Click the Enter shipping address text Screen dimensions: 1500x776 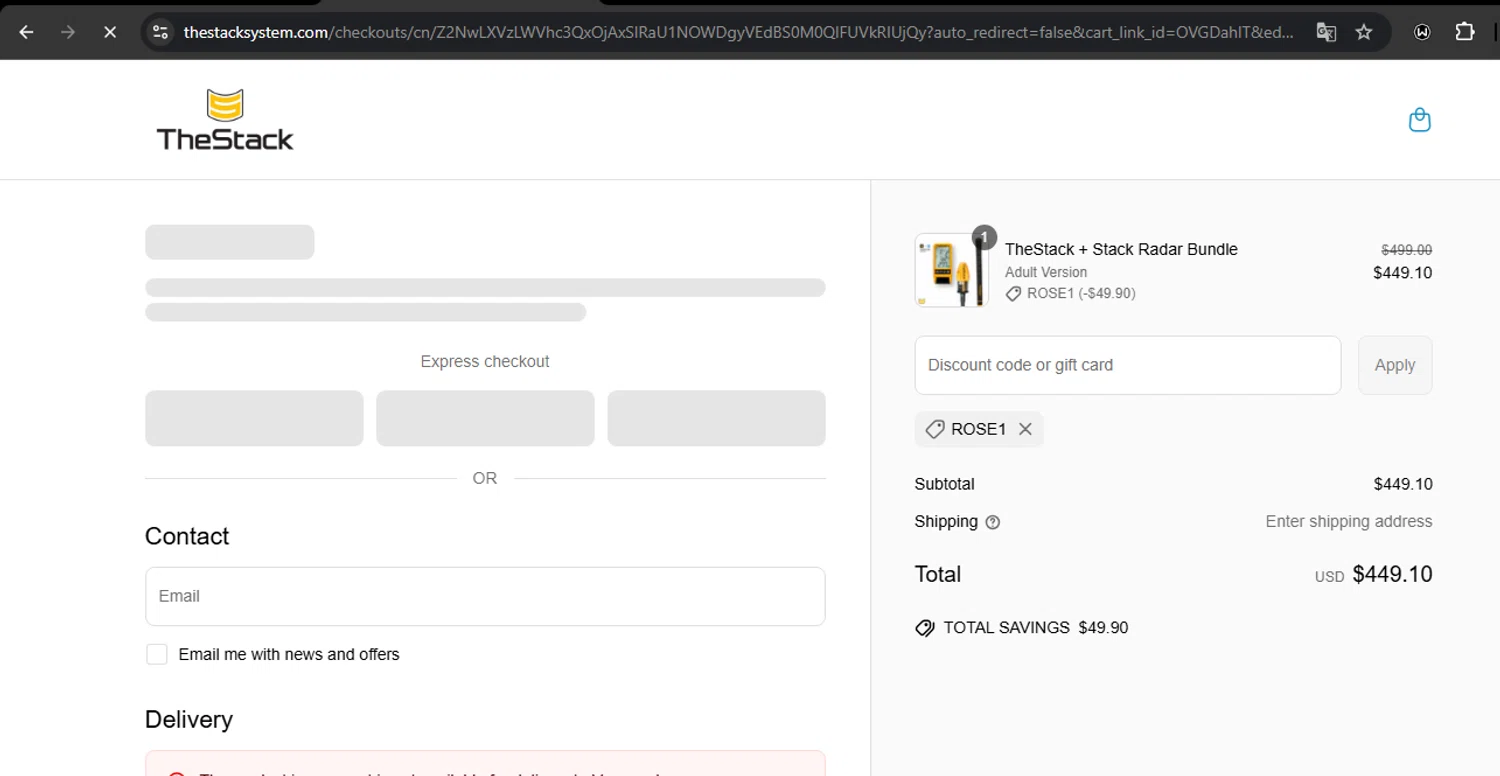click(x=1348, y=521)
